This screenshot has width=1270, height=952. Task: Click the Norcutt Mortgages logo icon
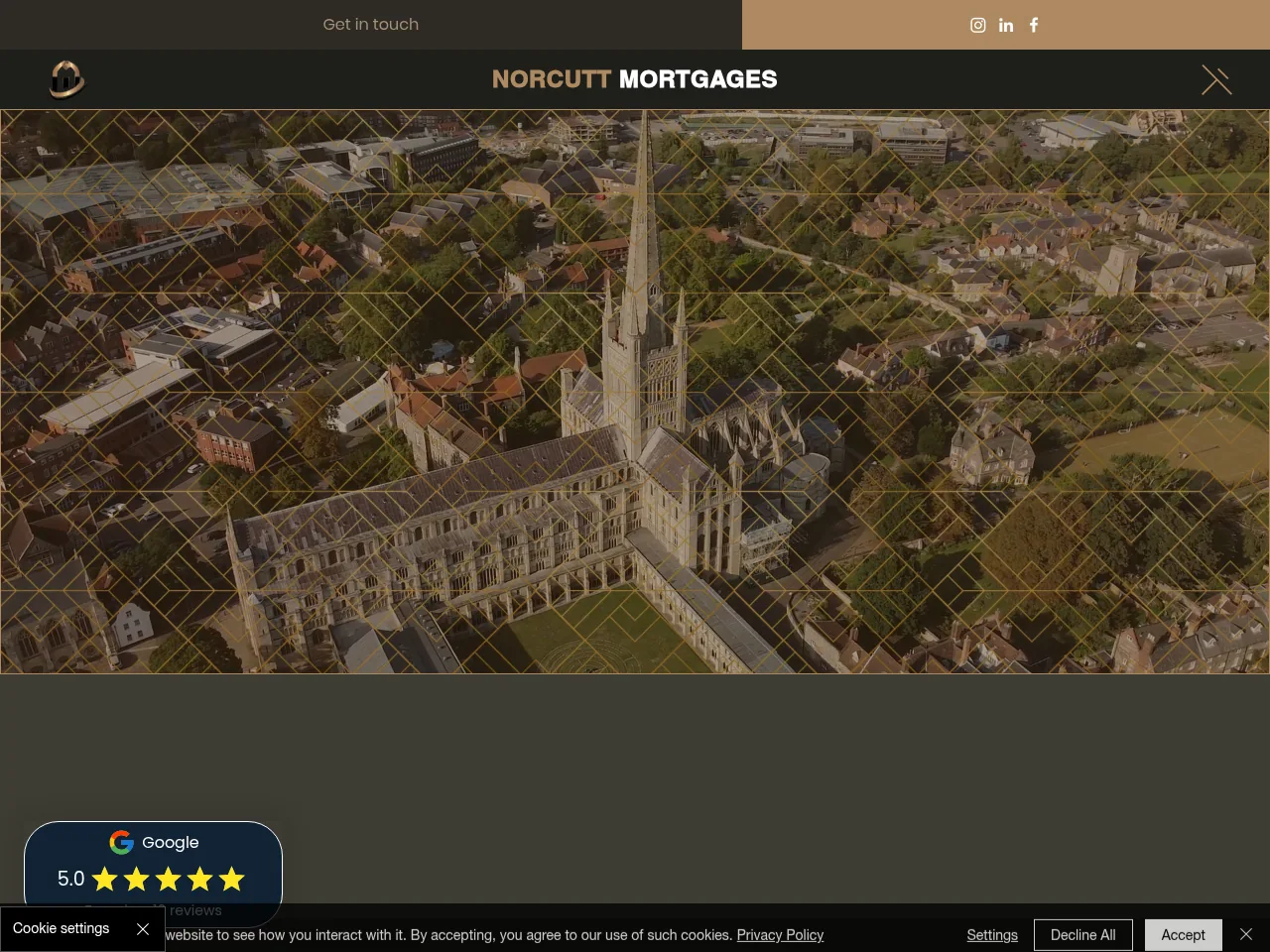point(67,79)
